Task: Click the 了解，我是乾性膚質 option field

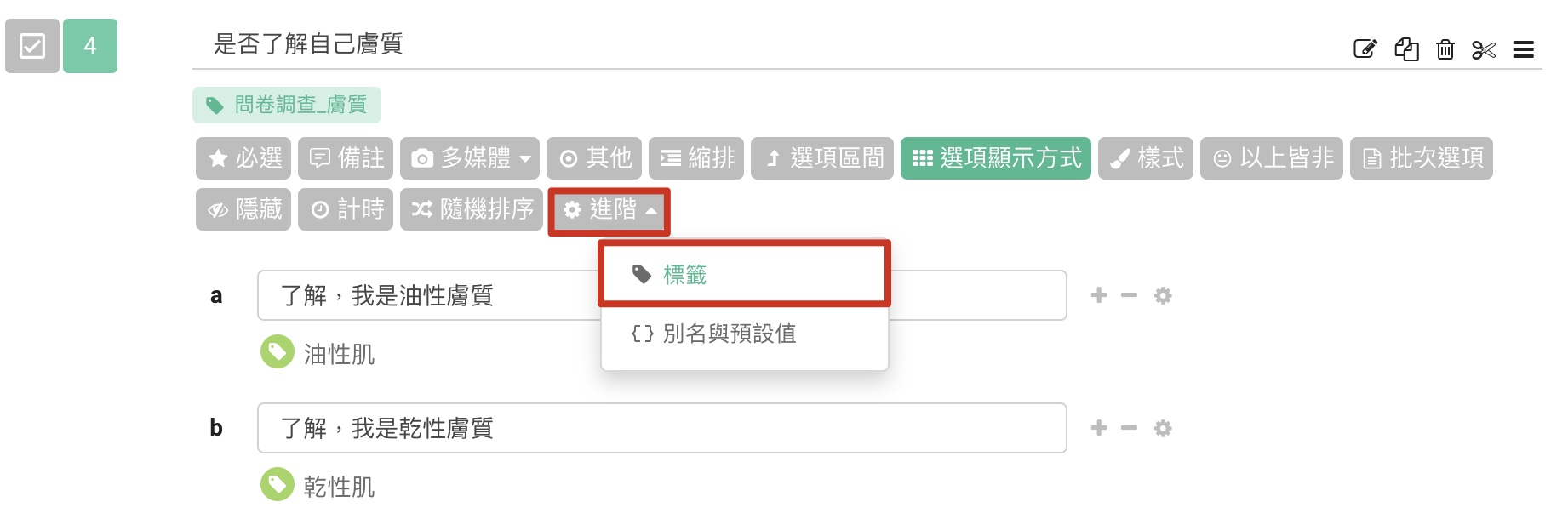Action: pyautogui.click(x=661, y=428)
